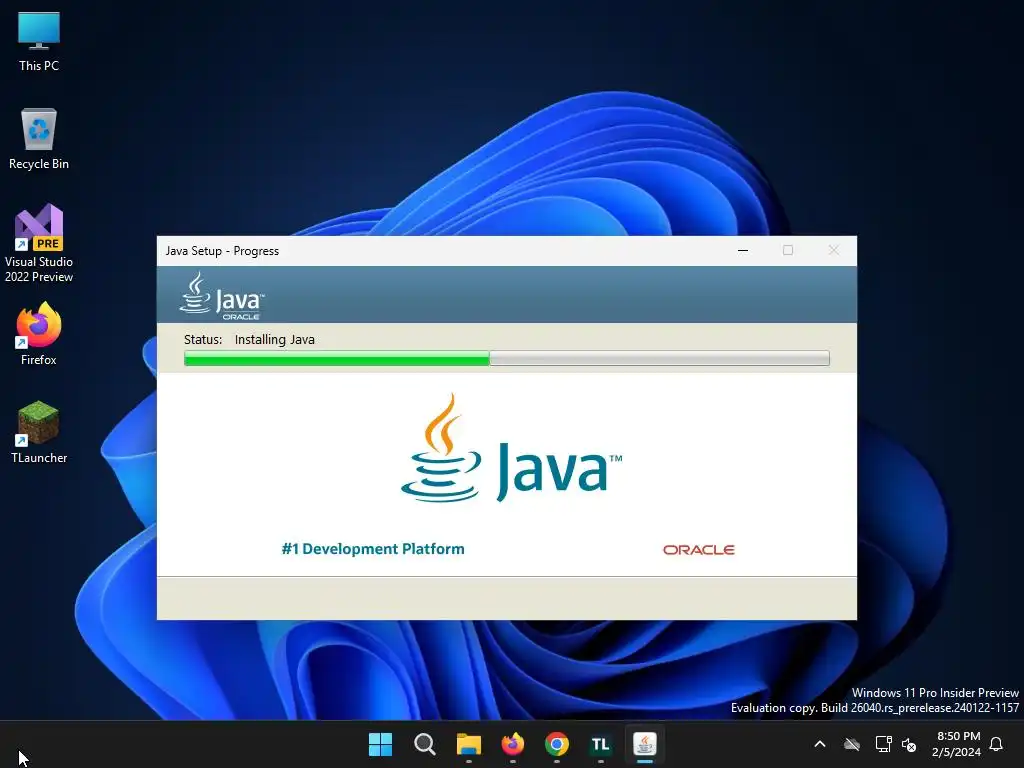Click the large Java logo
Viewport: 1024px width, 768px height.
coord(511,448)
